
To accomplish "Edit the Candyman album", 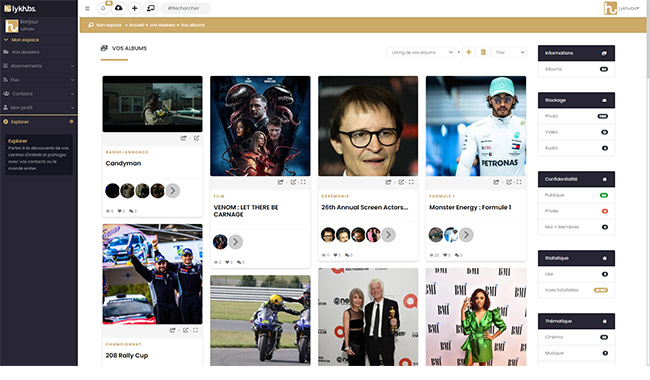I will click(196, 138).
